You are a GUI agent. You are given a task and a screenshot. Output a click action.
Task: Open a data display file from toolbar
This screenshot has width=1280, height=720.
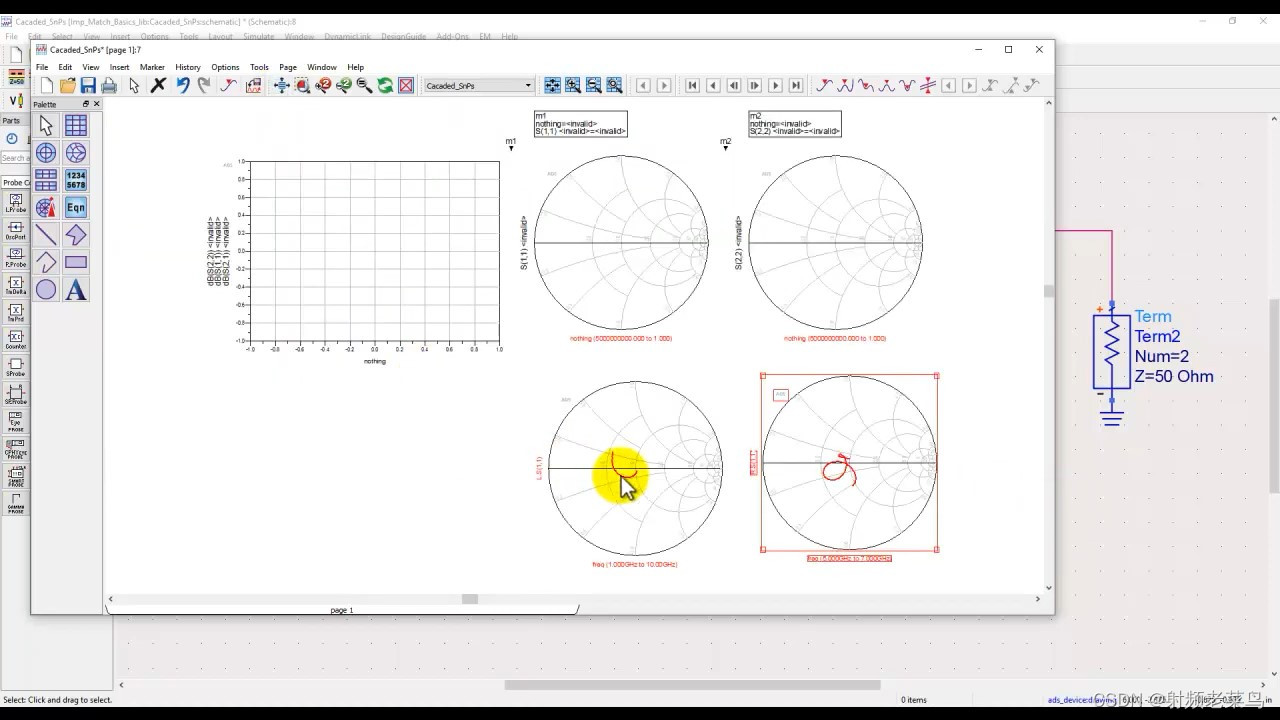(68, 86)
